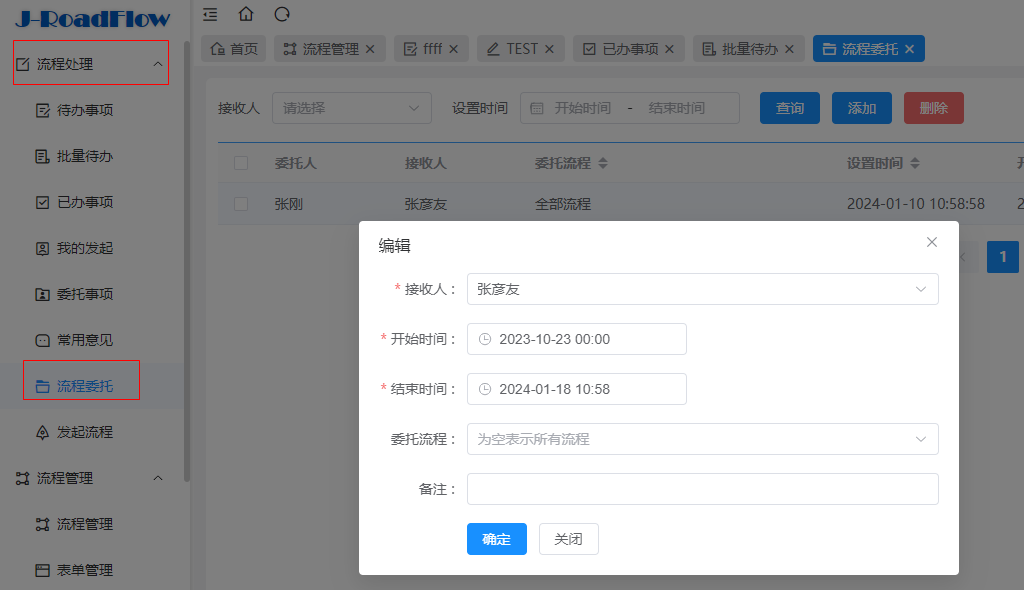Click the 备注 text input
The width and height of the screenshot is (1024, 590).
point(703,489)
